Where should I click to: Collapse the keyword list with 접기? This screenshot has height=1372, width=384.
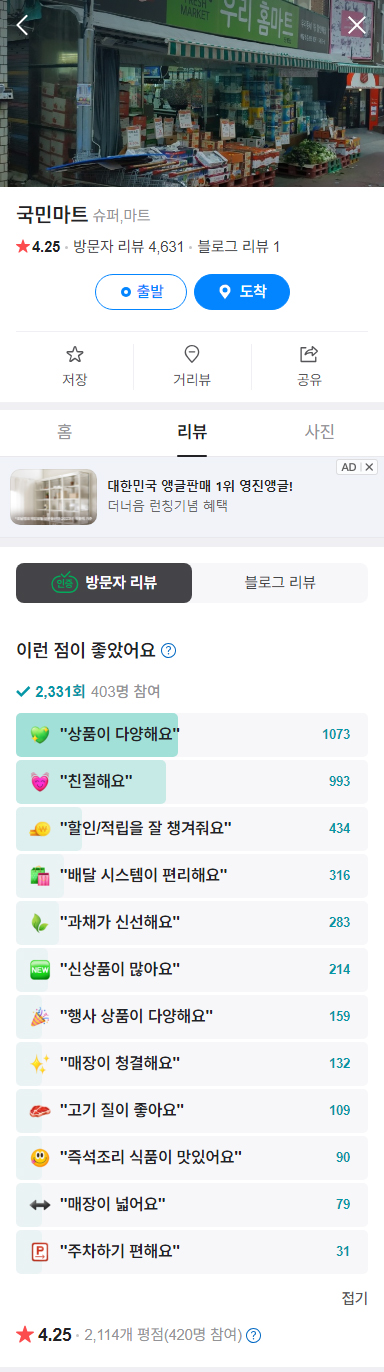[355, 1298]
